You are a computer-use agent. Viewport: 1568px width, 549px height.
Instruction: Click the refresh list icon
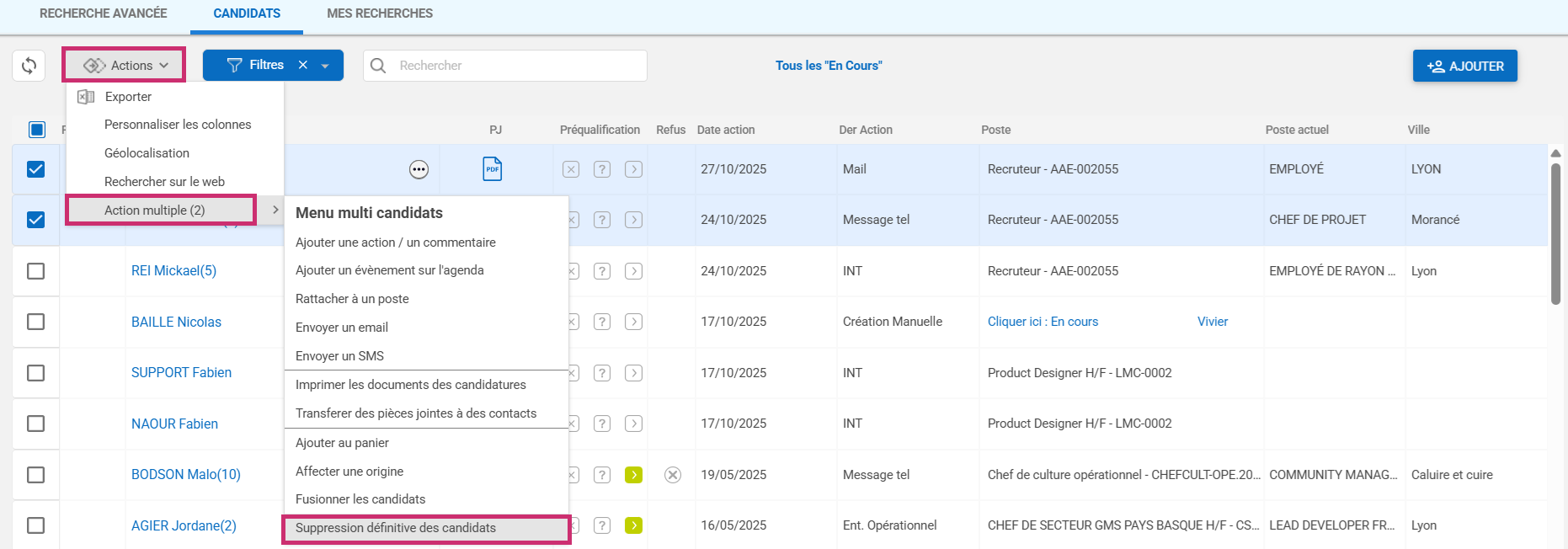click(29, 66)
